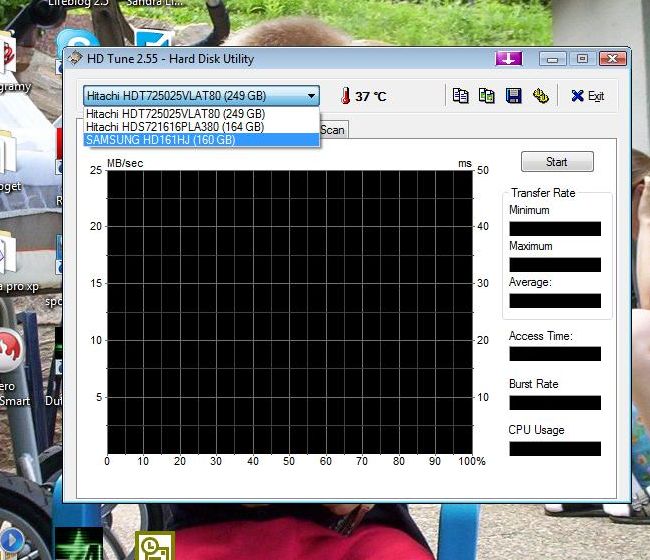Open the Nero Smart desktop icon
The width and height of the screenshot is (650, 560).
(x=10, y=350)
